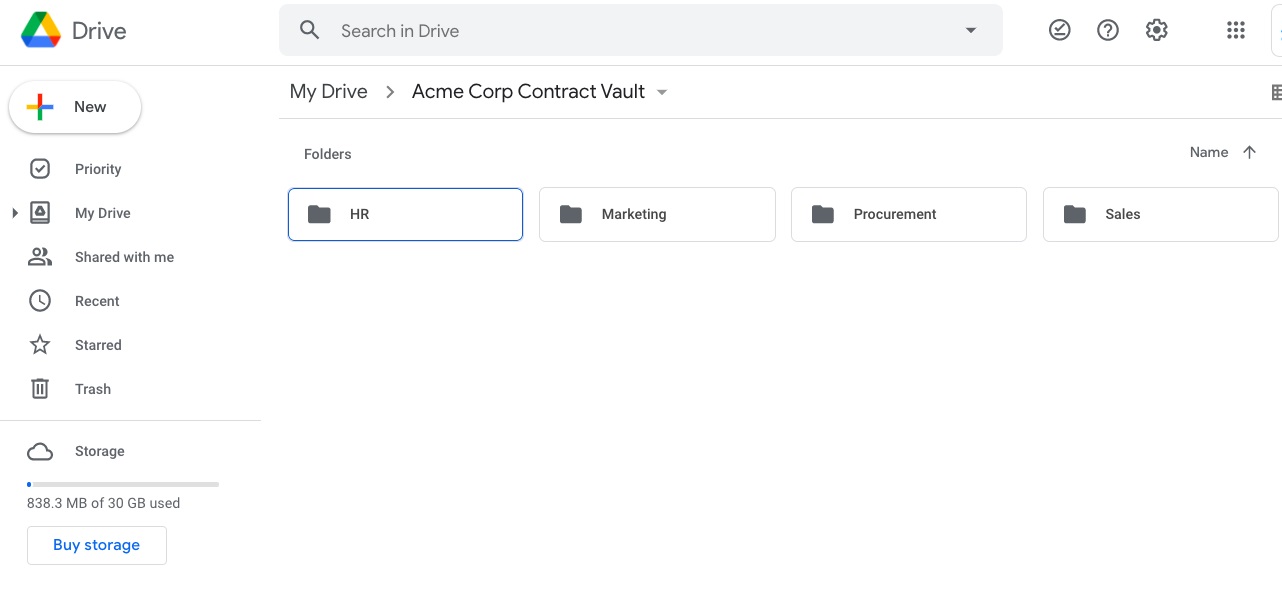This screenshot has height=594, width=1282.
Task: Click the magnifier search icon
Action: [x=310, y=30]
